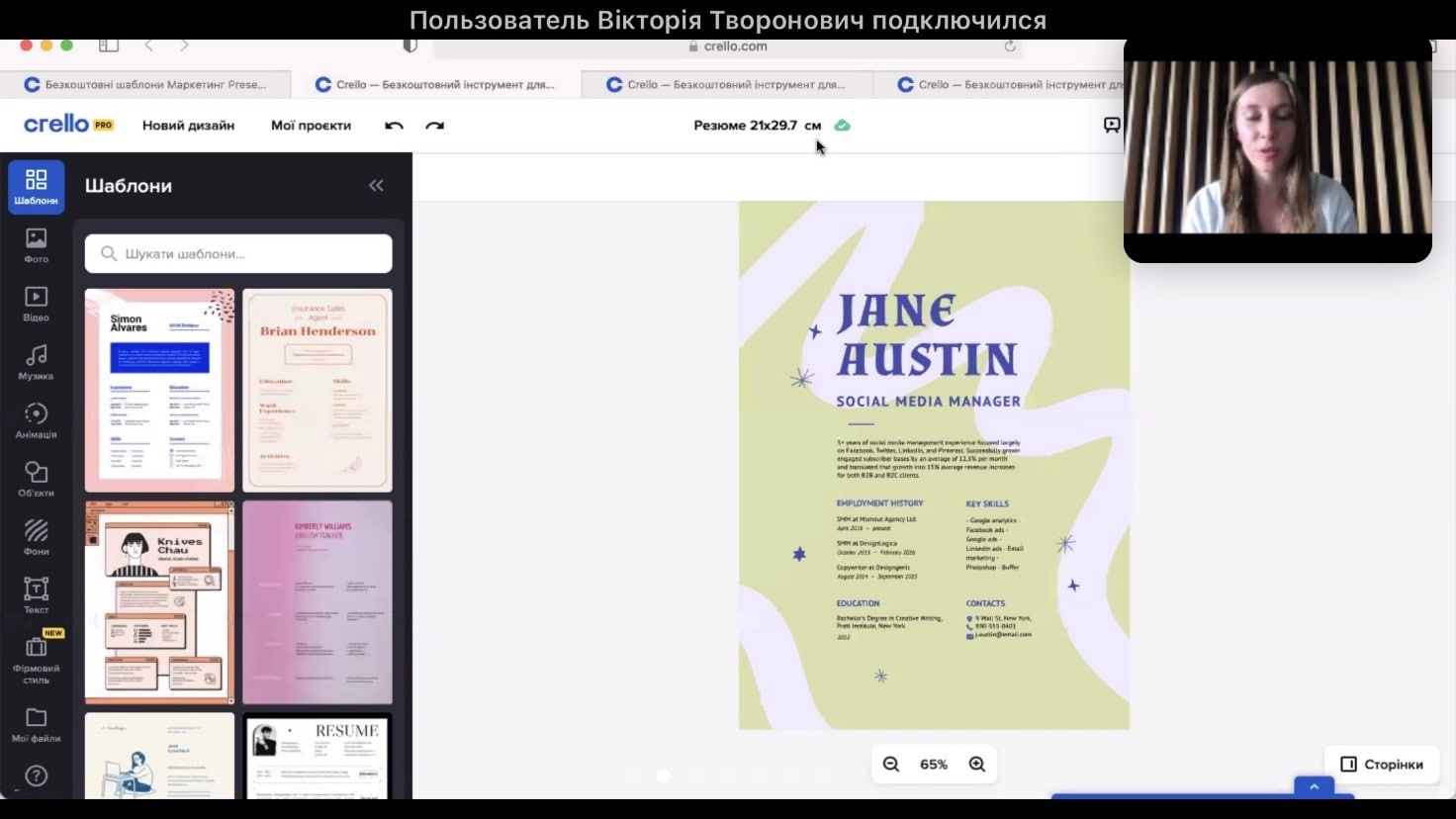Click the Шукати шаблони search field
Screen dimensions: 1456x819
(x=238, y=254)
